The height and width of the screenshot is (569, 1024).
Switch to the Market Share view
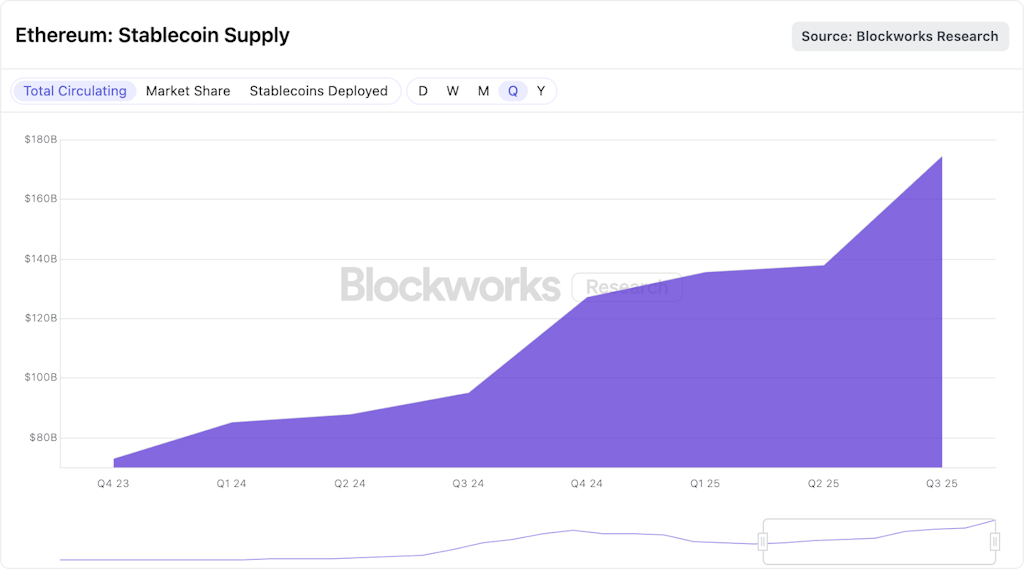188,91
